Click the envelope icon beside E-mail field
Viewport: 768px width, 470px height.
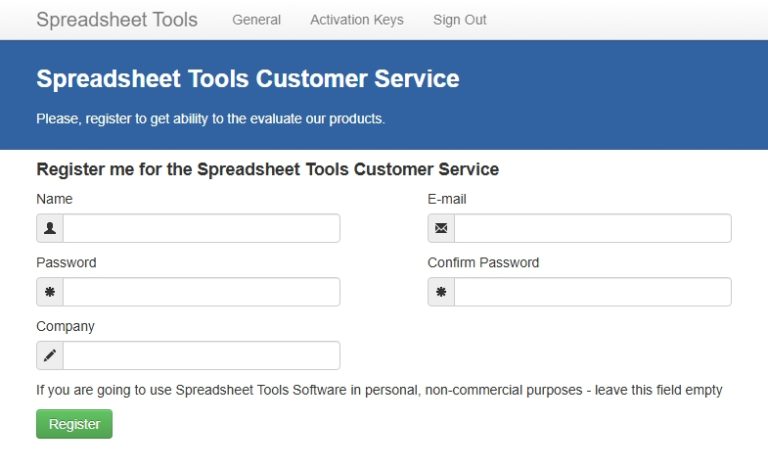pos(441,228)
